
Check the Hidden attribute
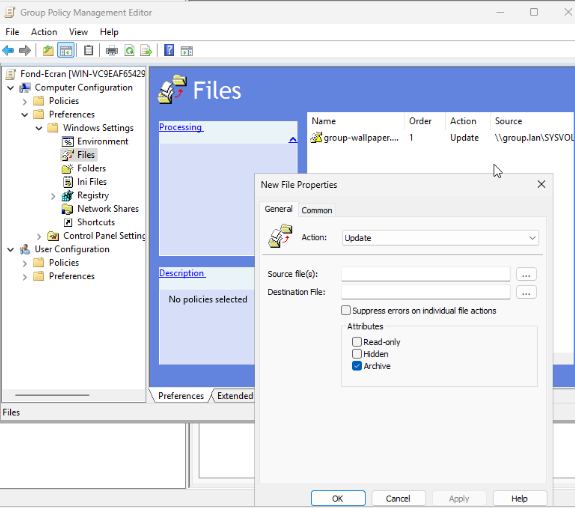[x=357, y=354]
